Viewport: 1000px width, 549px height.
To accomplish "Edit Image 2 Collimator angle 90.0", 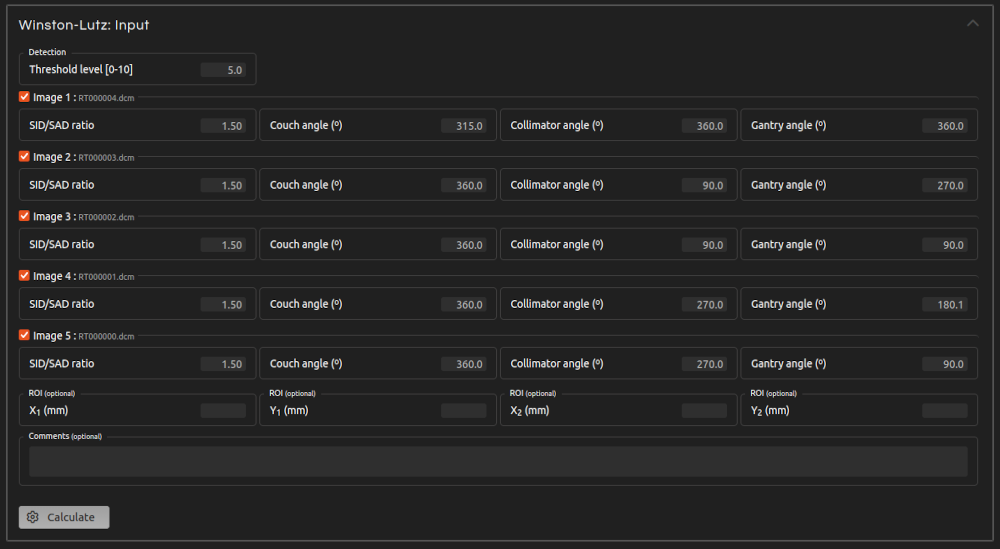I will [704, 185].
